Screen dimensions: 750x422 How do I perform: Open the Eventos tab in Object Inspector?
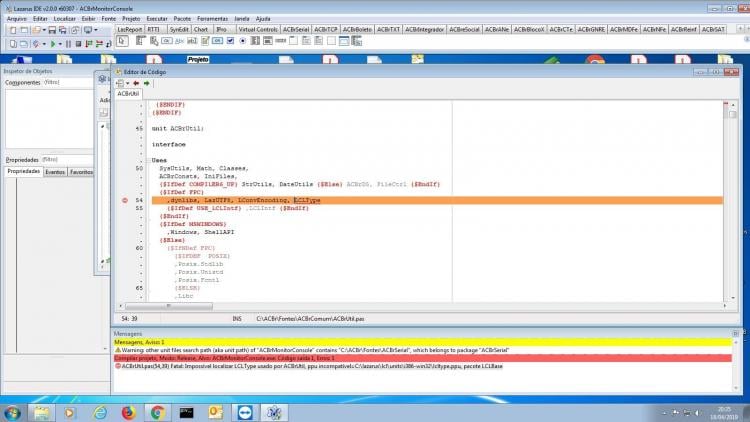[55, 172]
